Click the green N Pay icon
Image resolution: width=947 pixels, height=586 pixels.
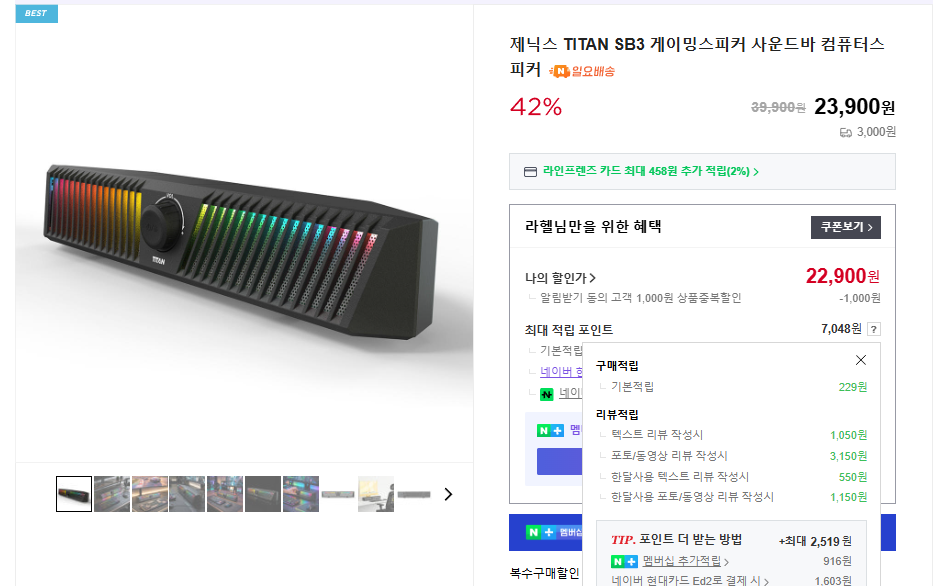coord(546,393)
